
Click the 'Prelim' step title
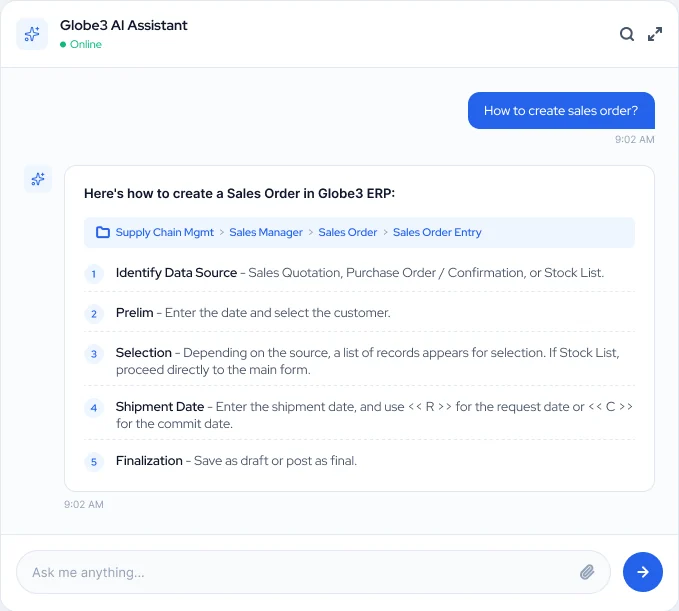pyautogui.click(x=134, y=312)
